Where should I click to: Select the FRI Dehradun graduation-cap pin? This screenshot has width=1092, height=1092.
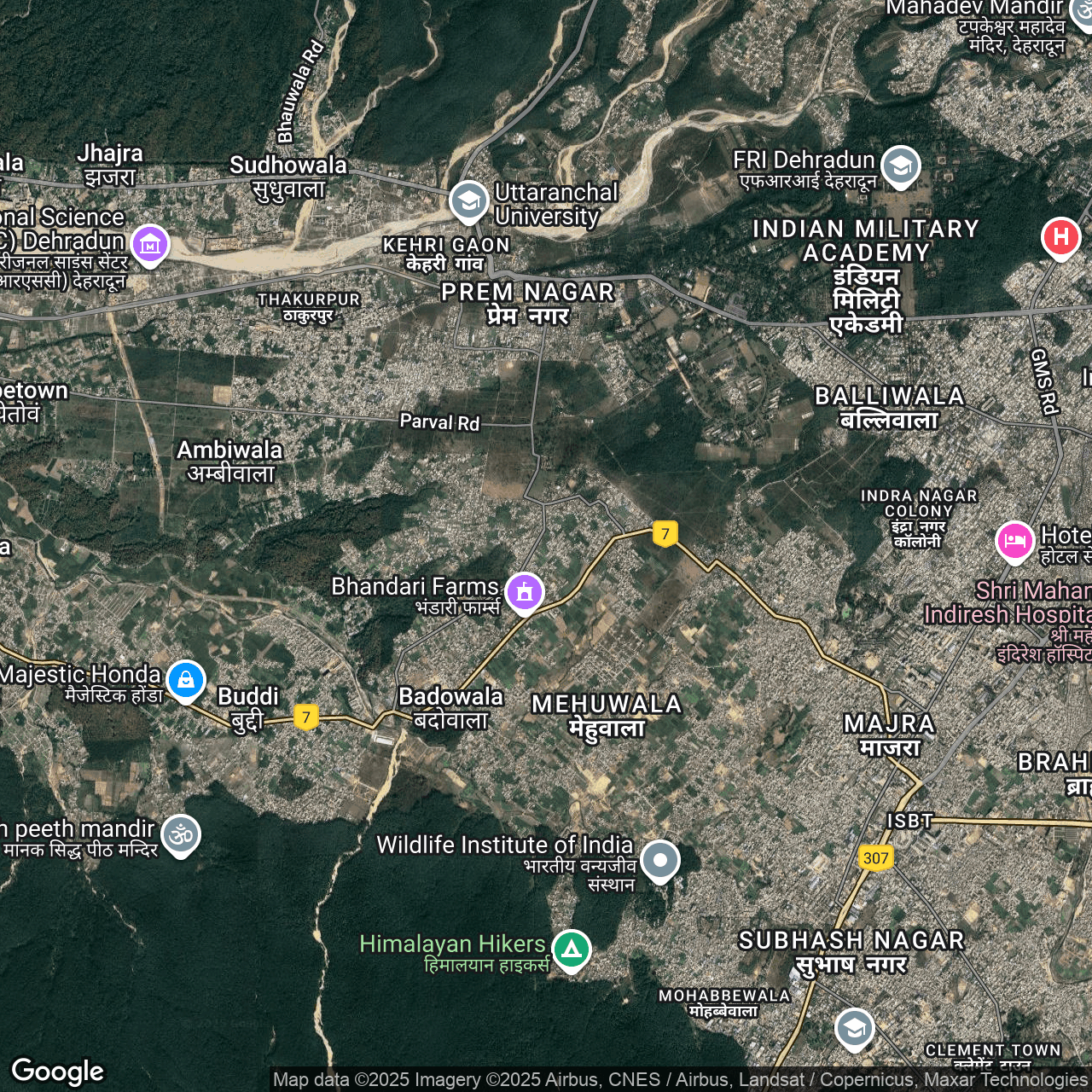point(900,166)
